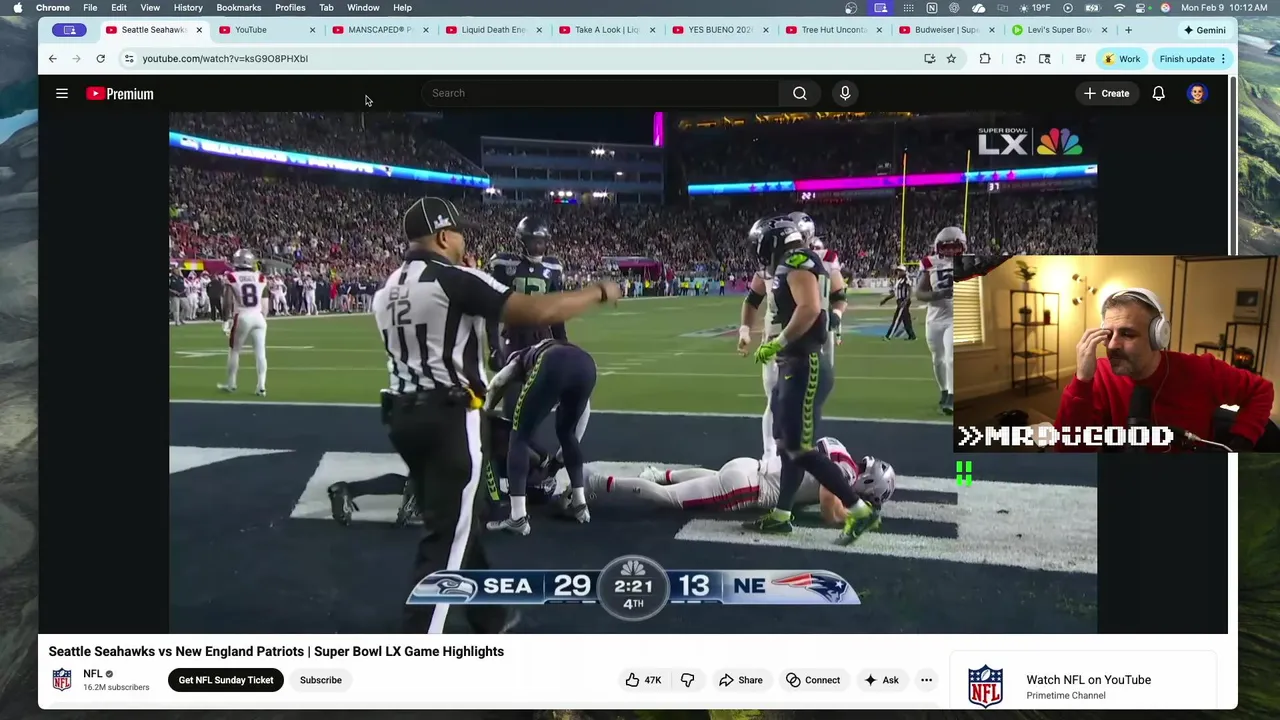
Task: Open Chrome menu via Finish update
Action: pyautogui.click(x=1193, y=59)
